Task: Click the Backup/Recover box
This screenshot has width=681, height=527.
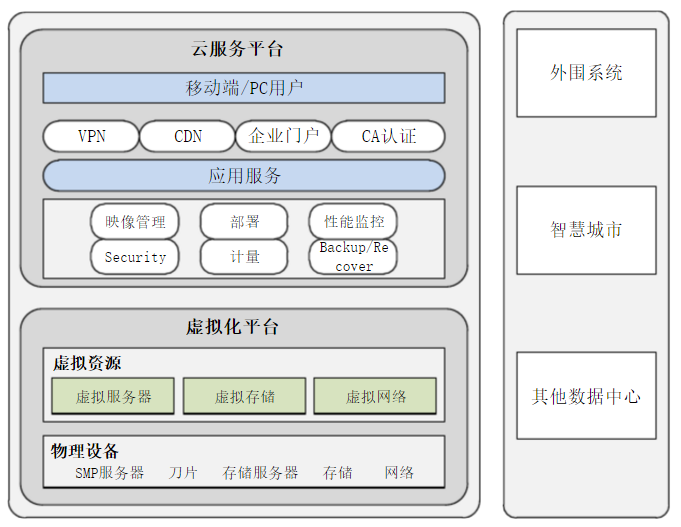Action: (x=353, y=257)
